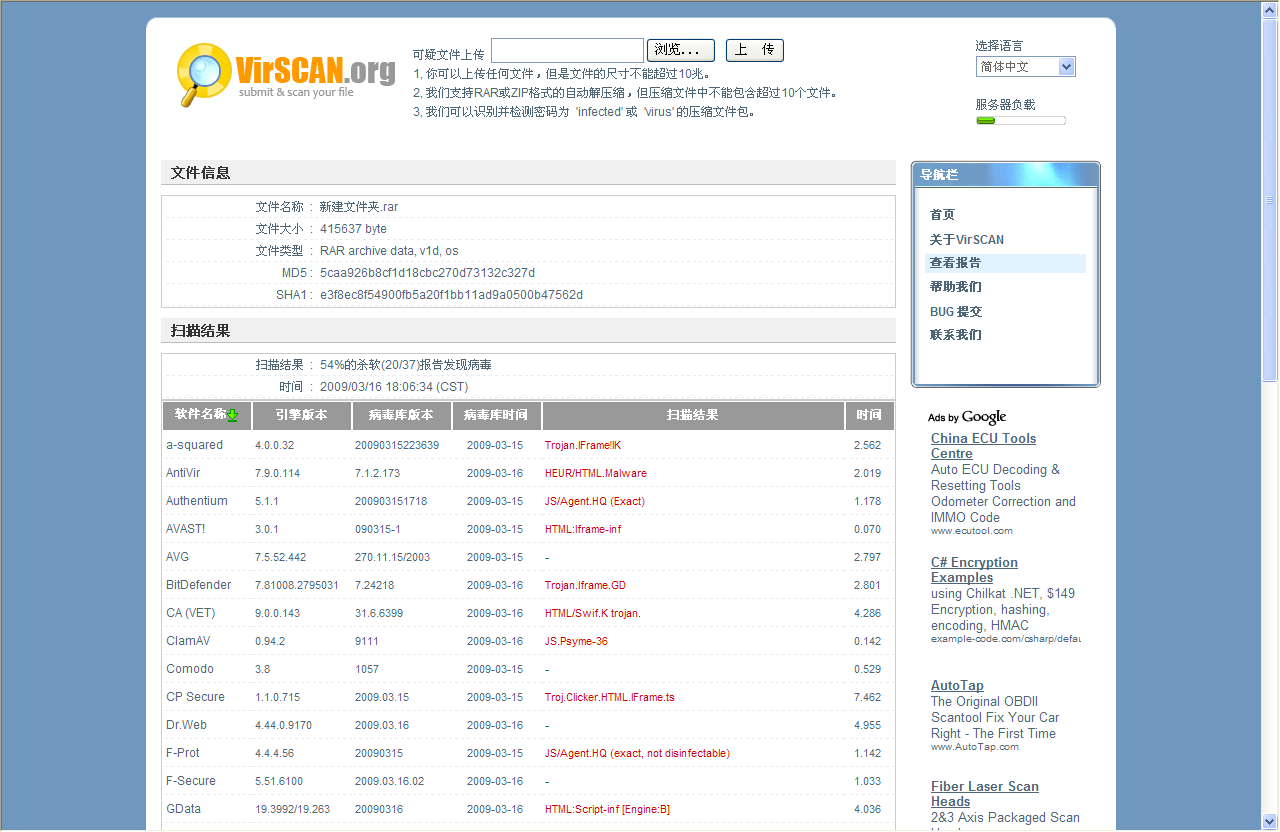Click the SHA1 hash value starting e3f8ec8f
1280x832 pixels.
pos(451,295)
